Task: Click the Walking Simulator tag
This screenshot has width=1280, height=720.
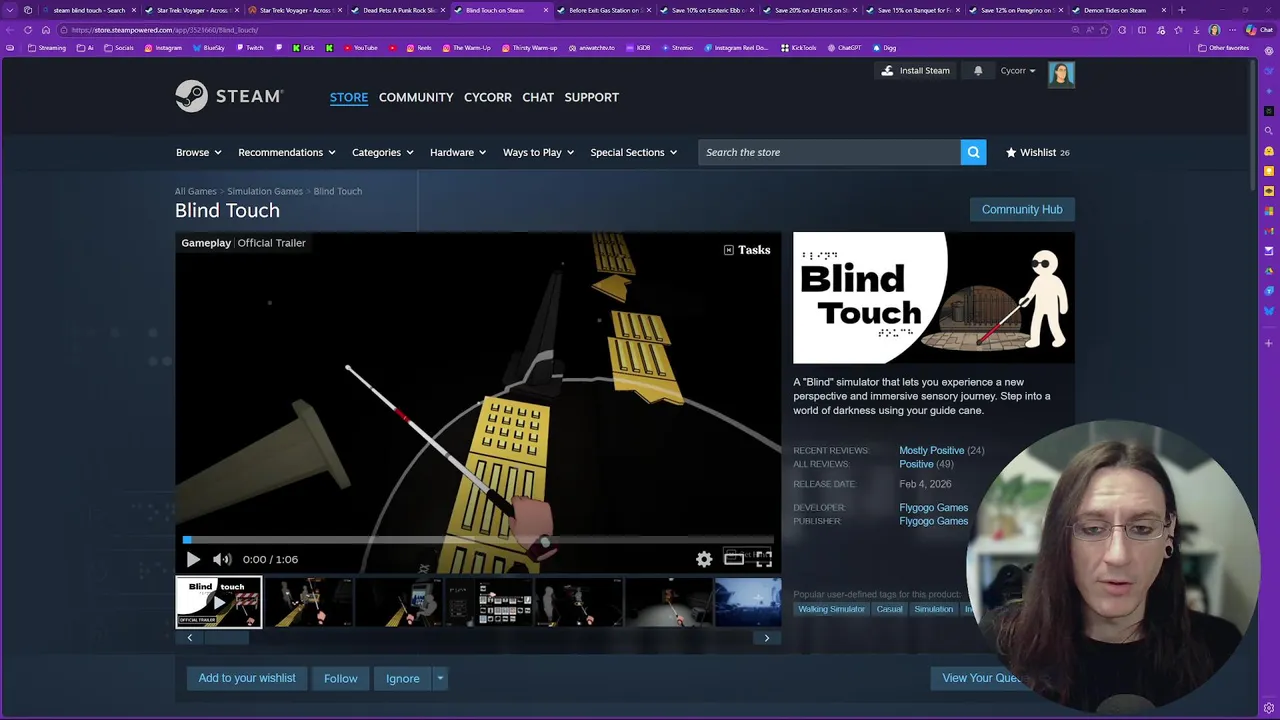Action: (831, 609)
